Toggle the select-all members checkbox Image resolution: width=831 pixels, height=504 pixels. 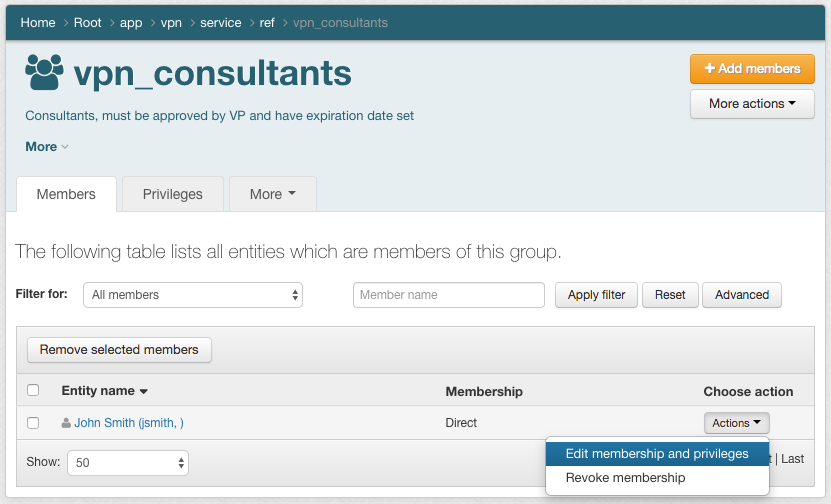pos(33,391)
